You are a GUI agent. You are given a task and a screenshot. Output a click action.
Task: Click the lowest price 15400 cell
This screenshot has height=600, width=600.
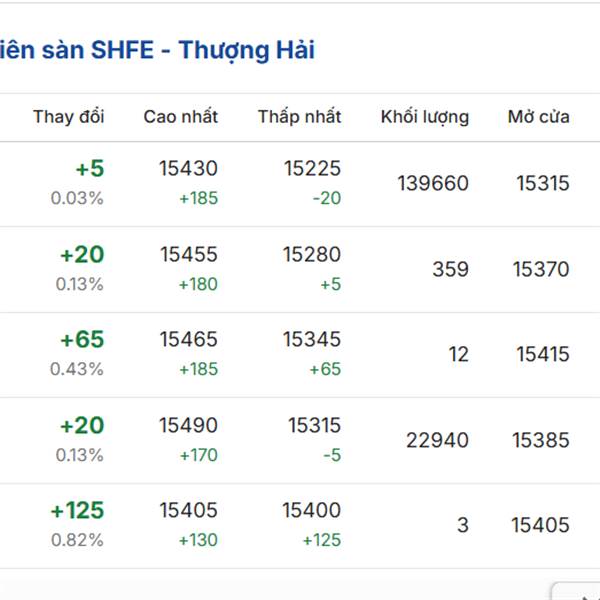(311, 510)
